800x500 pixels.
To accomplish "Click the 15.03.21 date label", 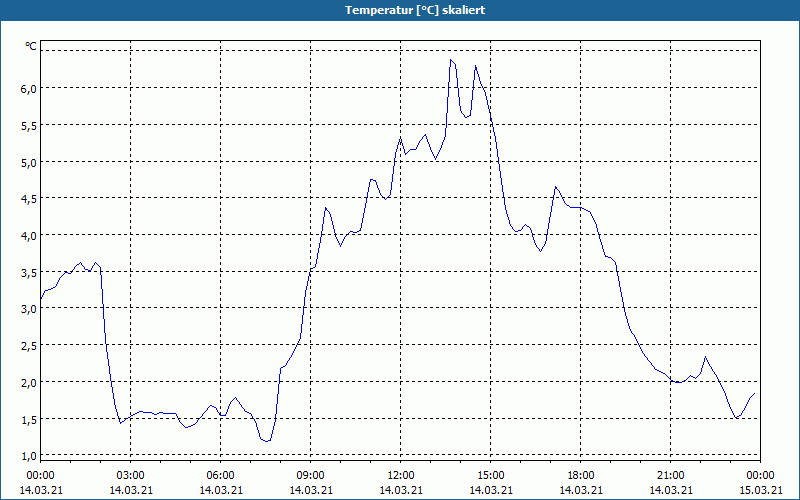I will pos(760,490).
